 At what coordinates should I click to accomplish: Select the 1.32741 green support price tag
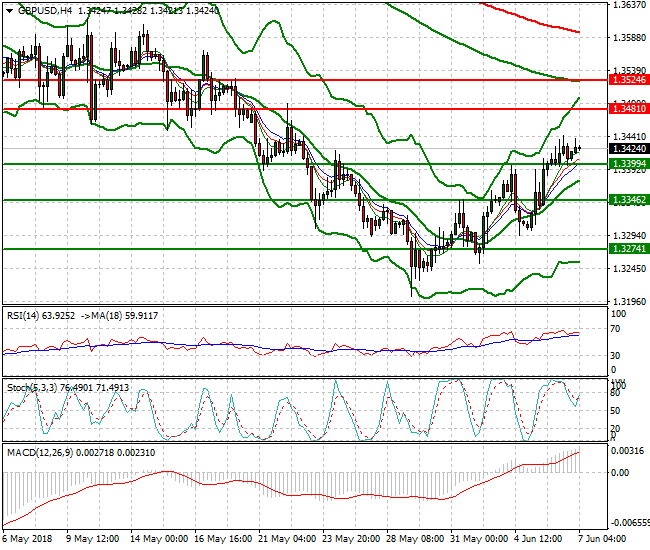pyautogui.click(x=628, y=248)
